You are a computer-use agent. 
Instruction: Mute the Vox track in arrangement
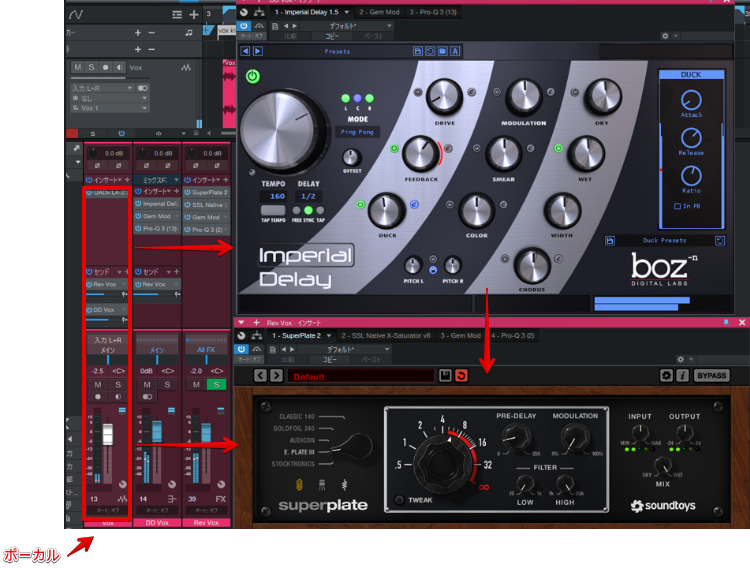coord(78,67)
